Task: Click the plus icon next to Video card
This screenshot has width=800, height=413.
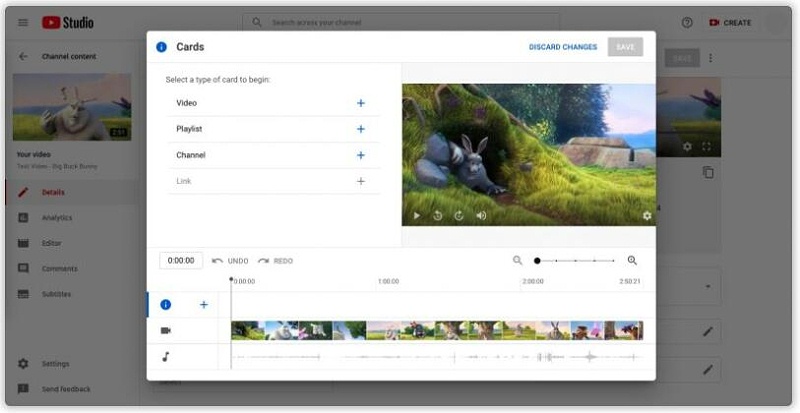Action: [x=361, y=103]
